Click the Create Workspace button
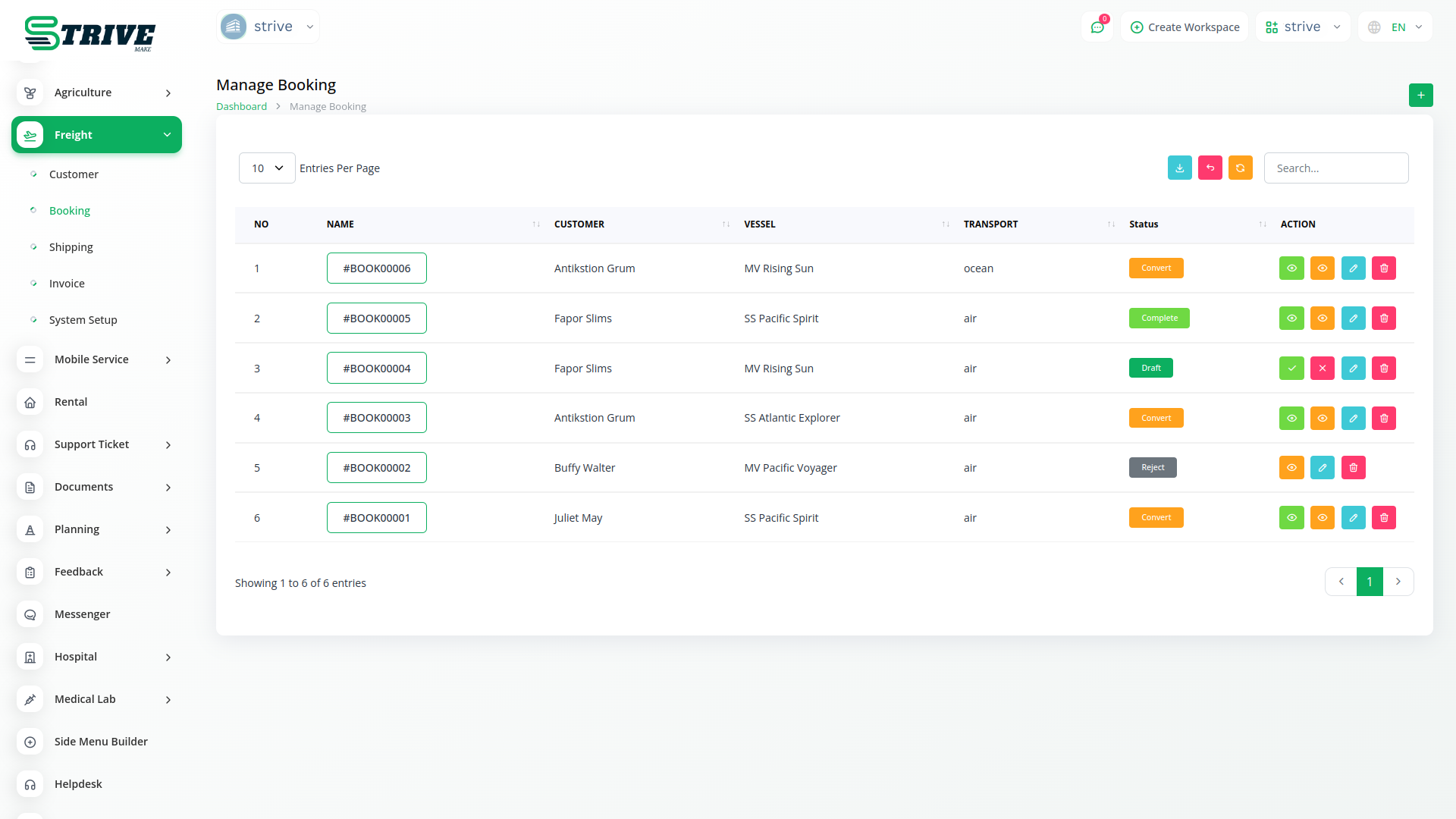 pyautogui.click(x=1185, y=27)
